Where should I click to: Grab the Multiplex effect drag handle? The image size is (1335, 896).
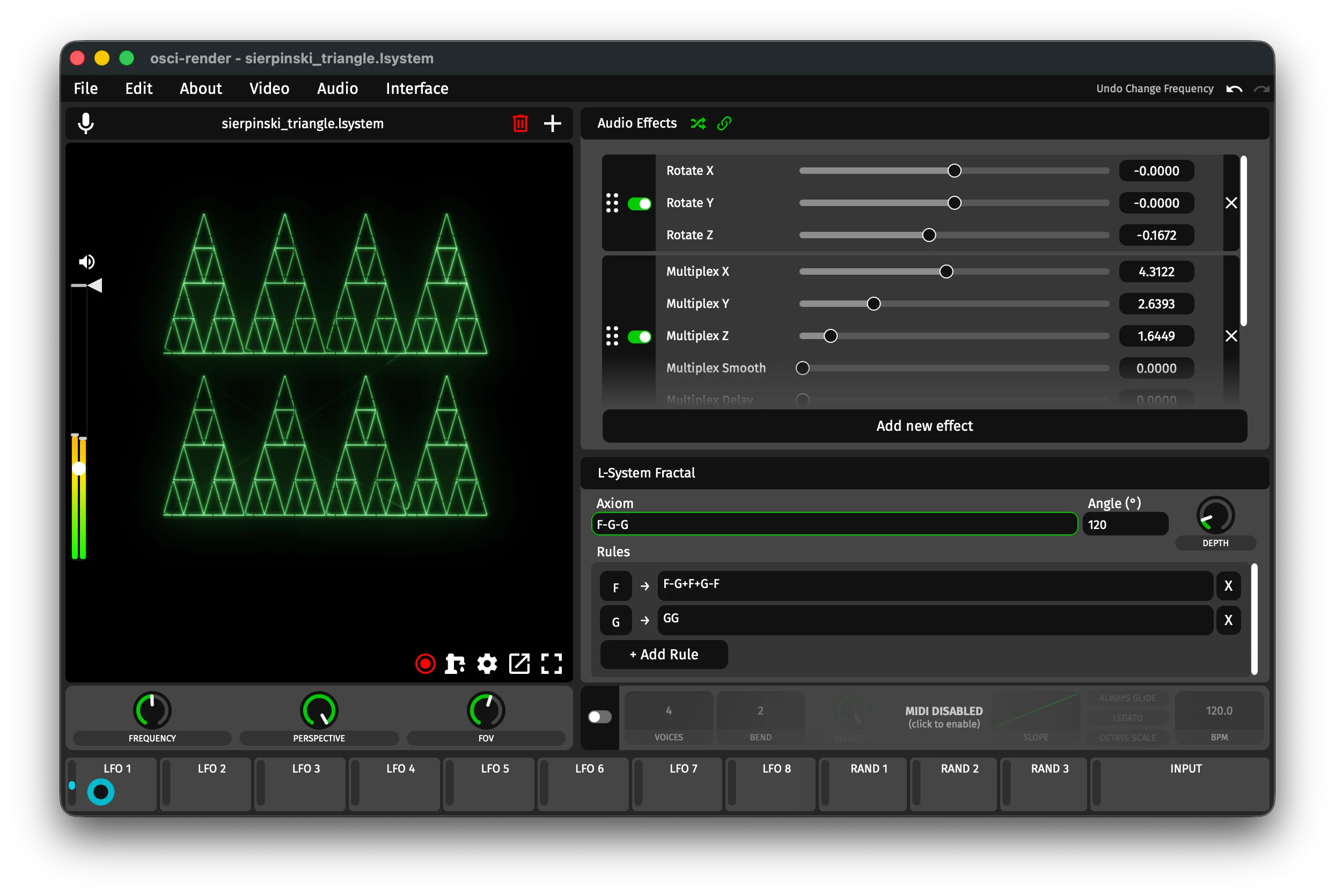coord(612,336)
